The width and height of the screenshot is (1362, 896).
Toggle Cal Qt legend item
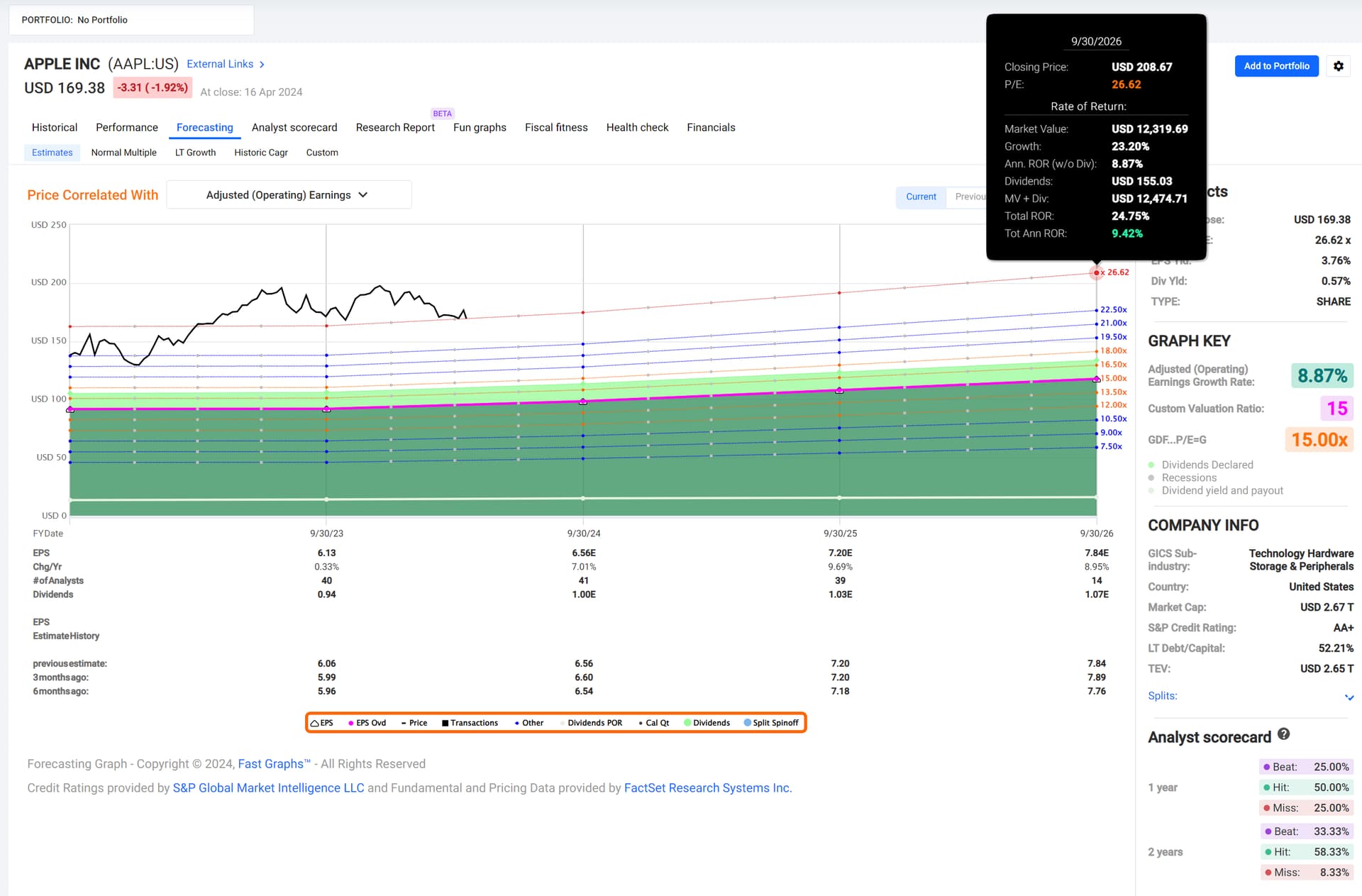(654, 723)
